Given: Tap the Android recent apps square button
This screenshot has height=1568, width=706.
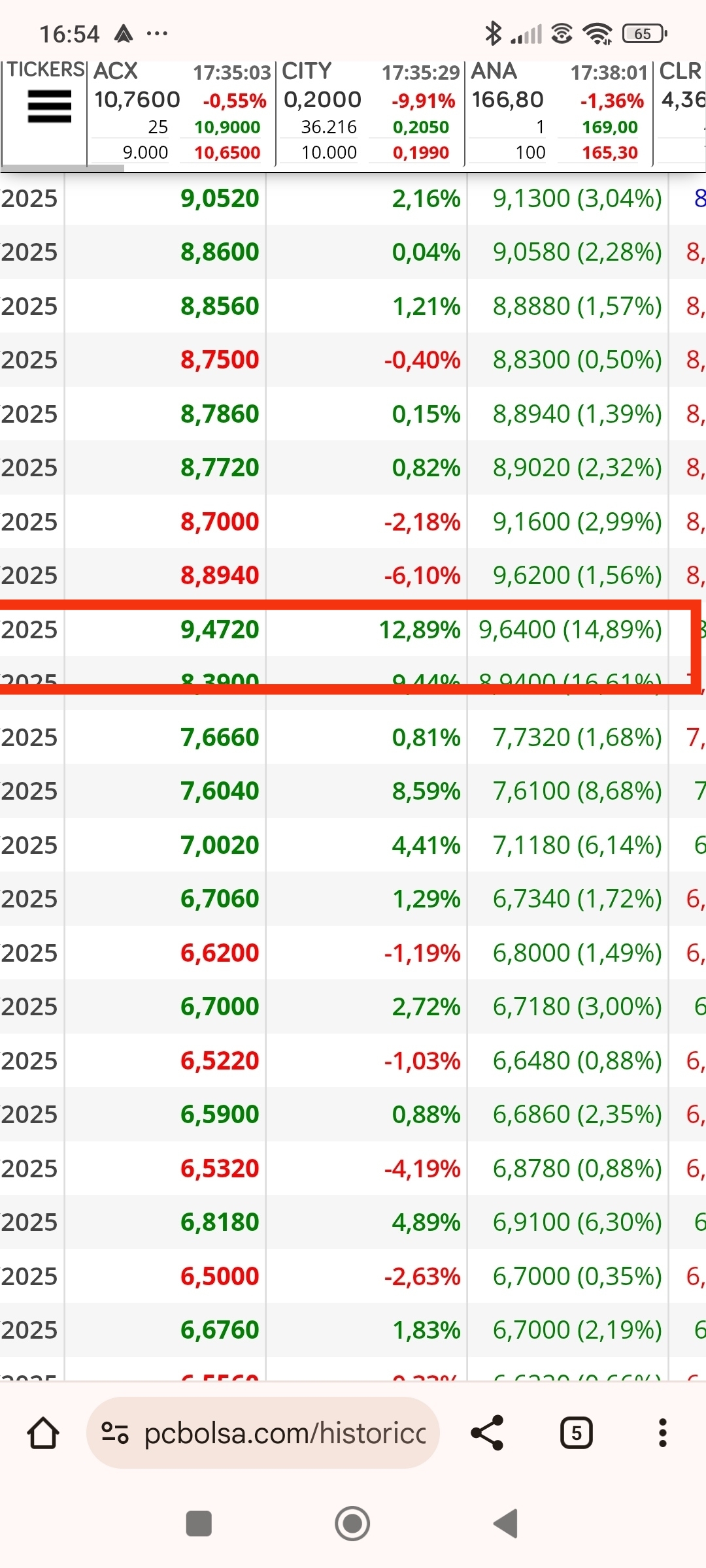Looking at the screenshot, I should [x=199, y=1524].
